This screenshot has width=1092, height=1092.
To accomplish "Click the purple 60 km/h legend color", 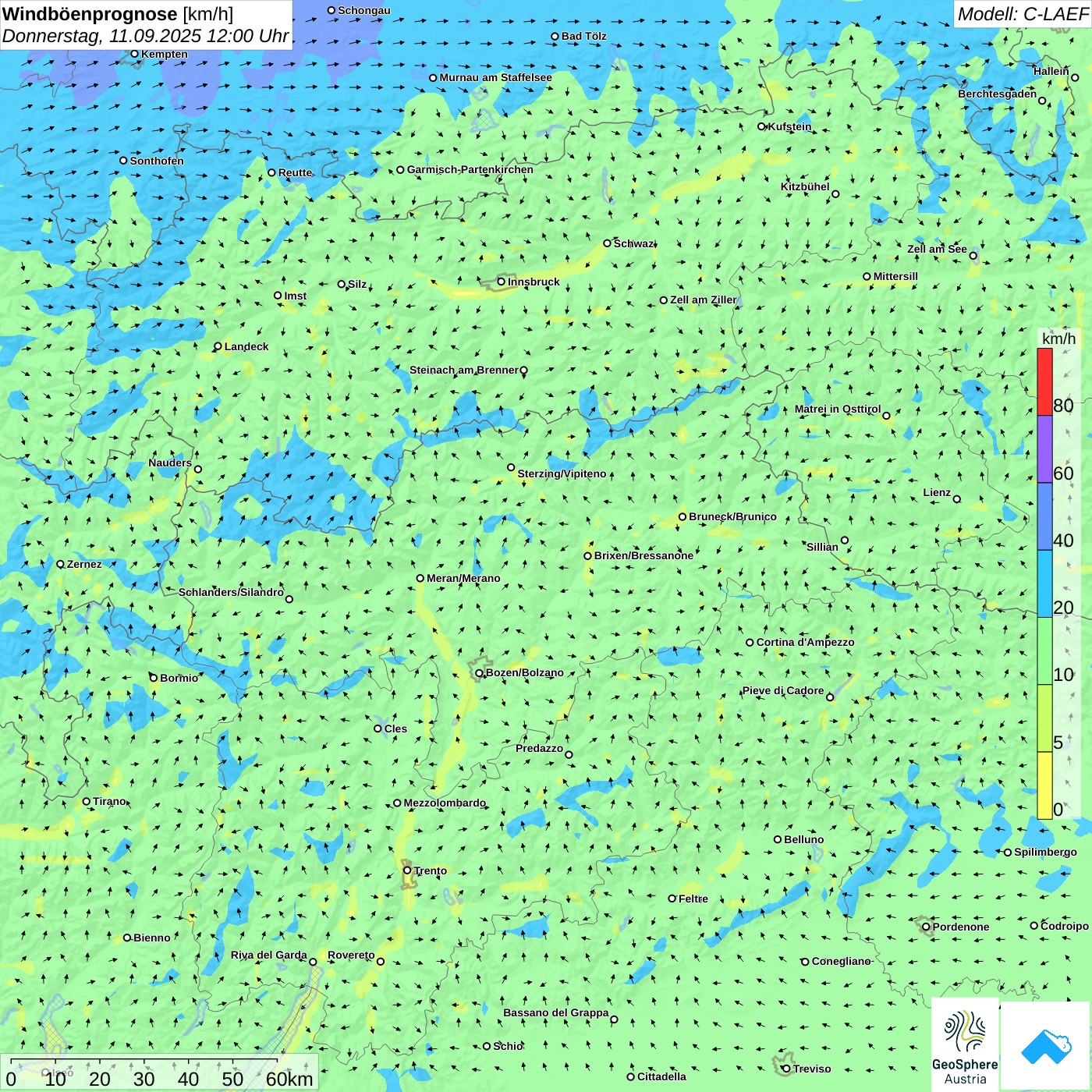I will pos(1044,449).
